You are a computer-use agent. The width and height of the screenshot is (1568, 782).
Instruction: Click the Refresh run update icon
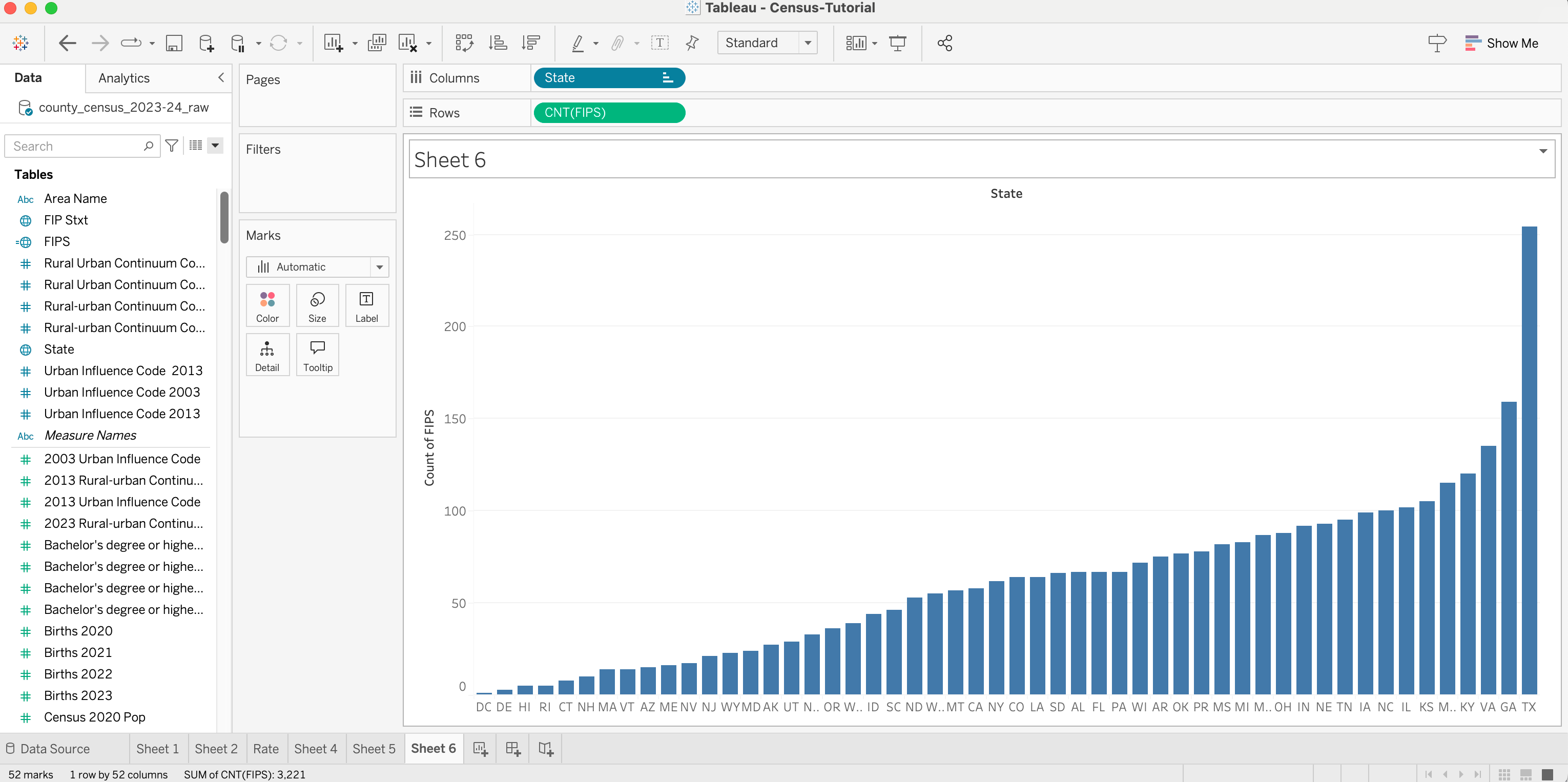tap(278, 43)
